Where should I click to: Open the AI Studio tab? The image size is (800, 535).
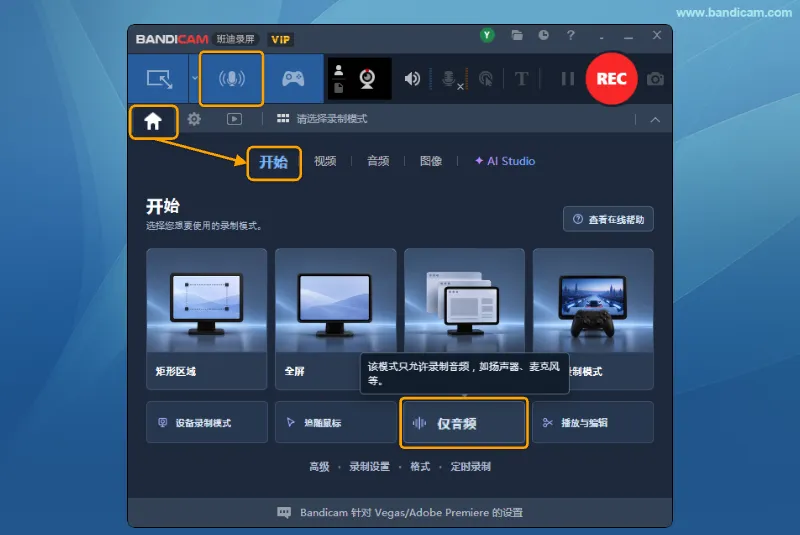pyautogui.click(x=505, y=161)
